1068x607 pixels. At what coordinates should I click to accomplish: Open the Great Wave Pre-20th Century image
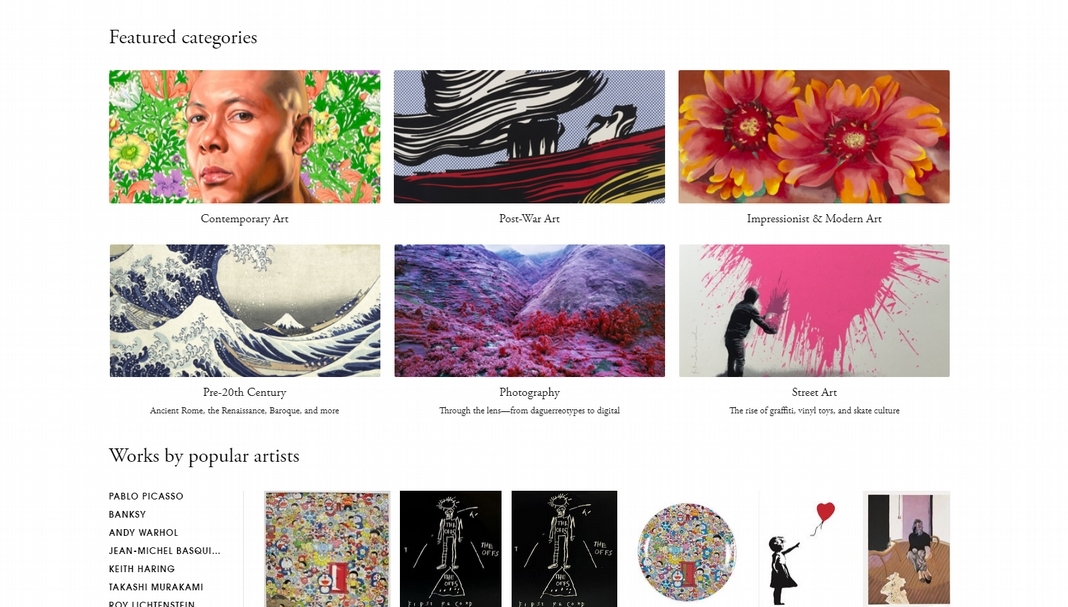245,311
